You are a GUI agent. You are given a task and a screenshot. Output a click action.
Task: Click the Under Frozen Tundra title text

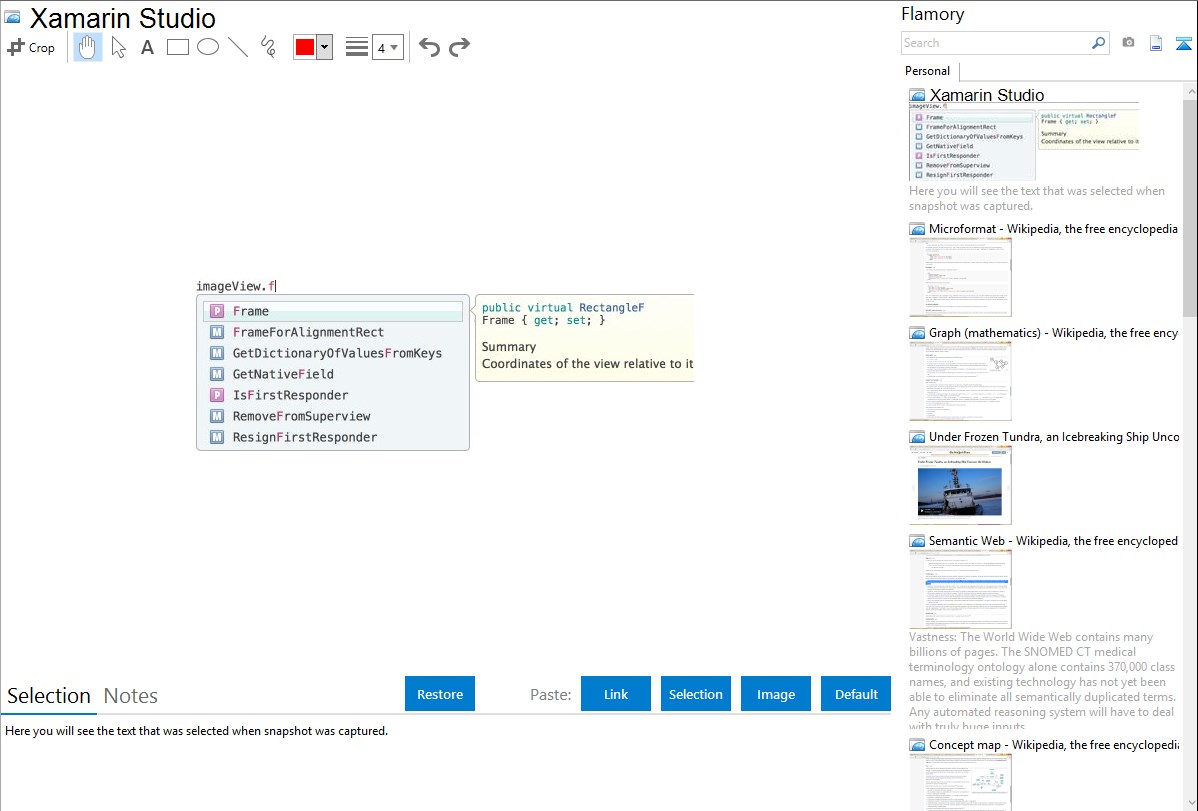click(1054, 436)
